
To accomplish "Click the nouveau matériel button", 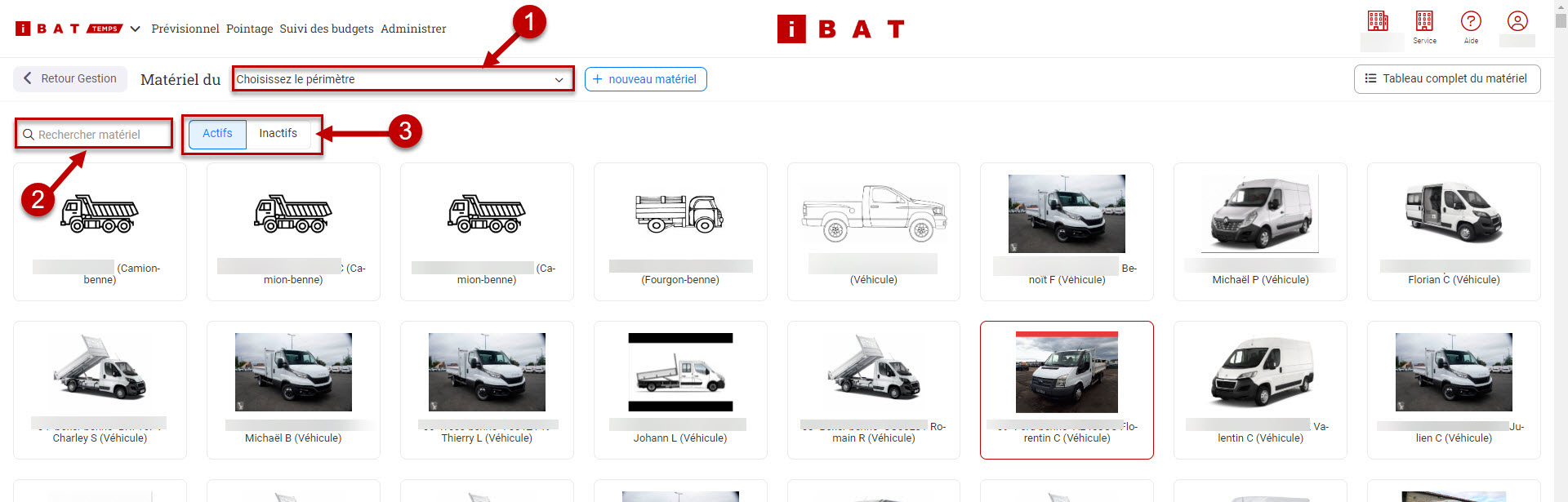I will [x=645, y=79].
